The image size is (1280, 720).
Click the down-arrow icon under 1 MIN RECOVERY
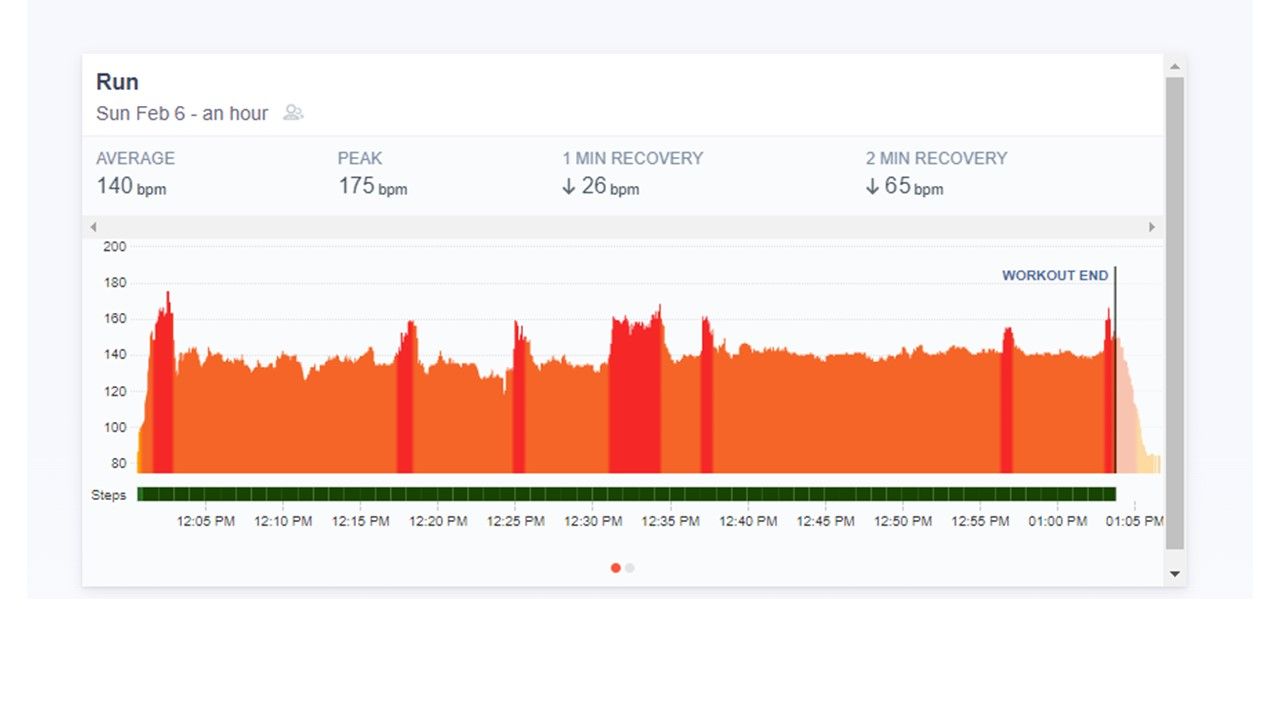coord(569,187)
